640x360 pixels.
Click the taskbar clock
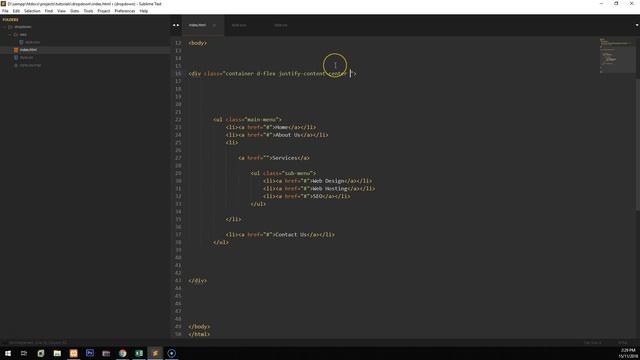click(628, 353)
